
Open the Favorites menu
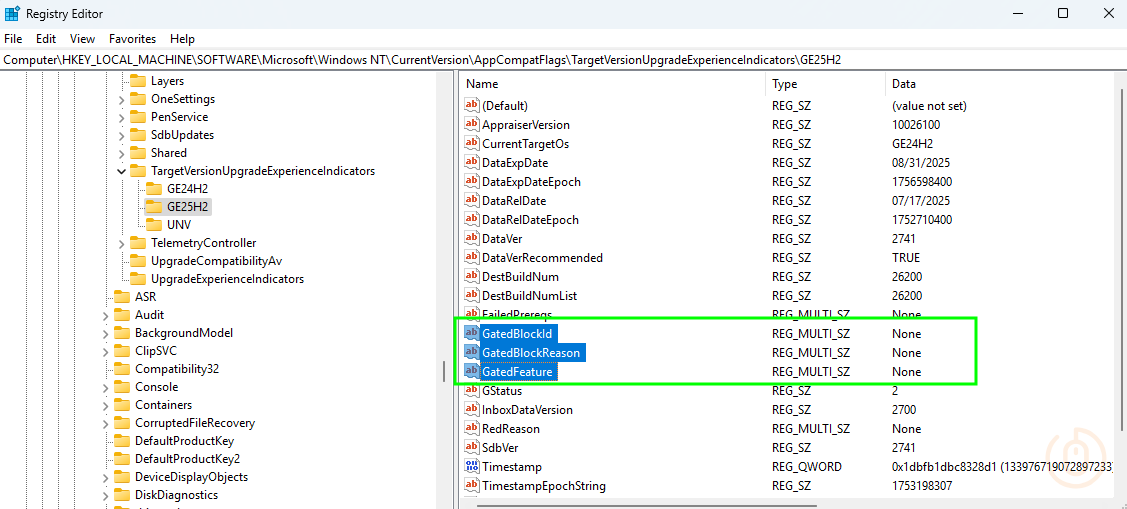click(132, 39)
